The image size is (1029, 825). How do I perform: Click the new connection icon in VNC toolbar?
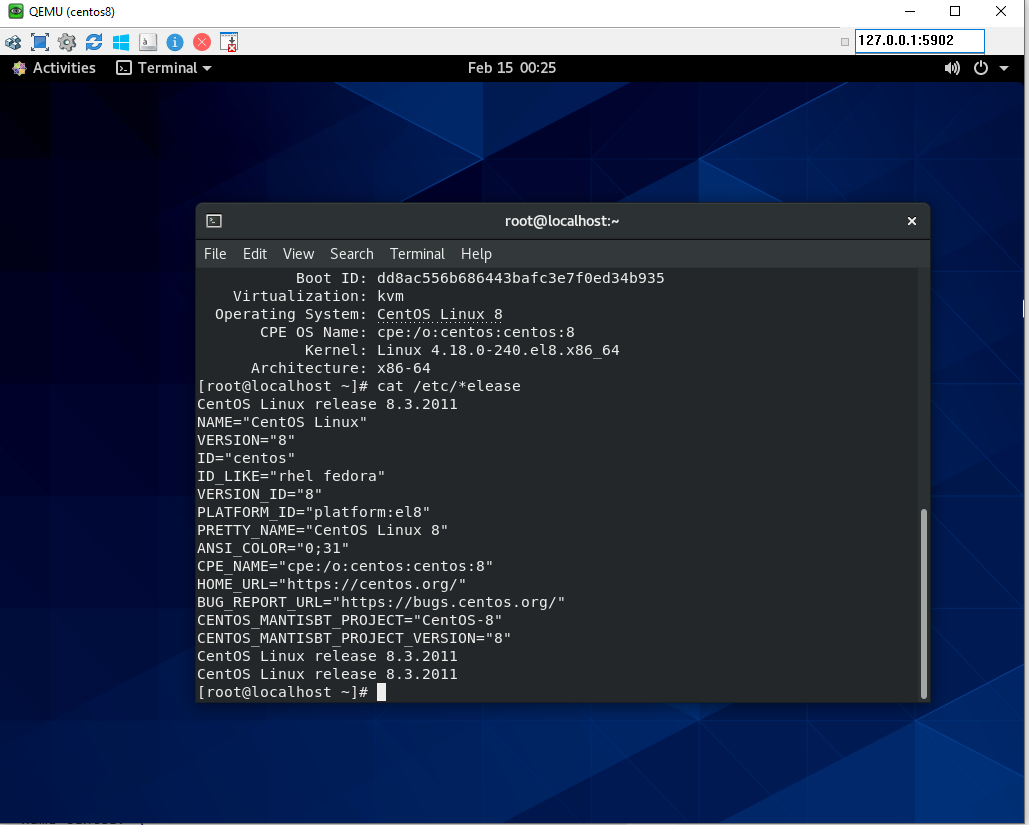pos(13,42)
